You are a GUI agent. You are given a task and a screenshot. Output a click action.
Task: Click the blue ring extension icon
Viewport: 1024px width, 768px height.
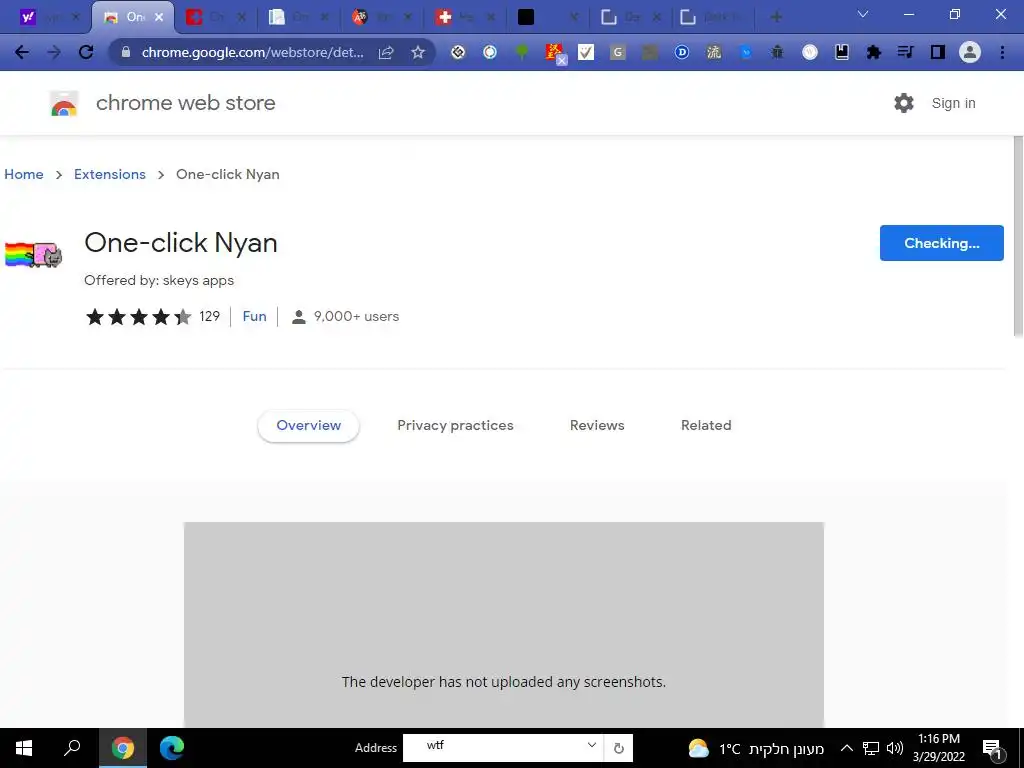490,52
